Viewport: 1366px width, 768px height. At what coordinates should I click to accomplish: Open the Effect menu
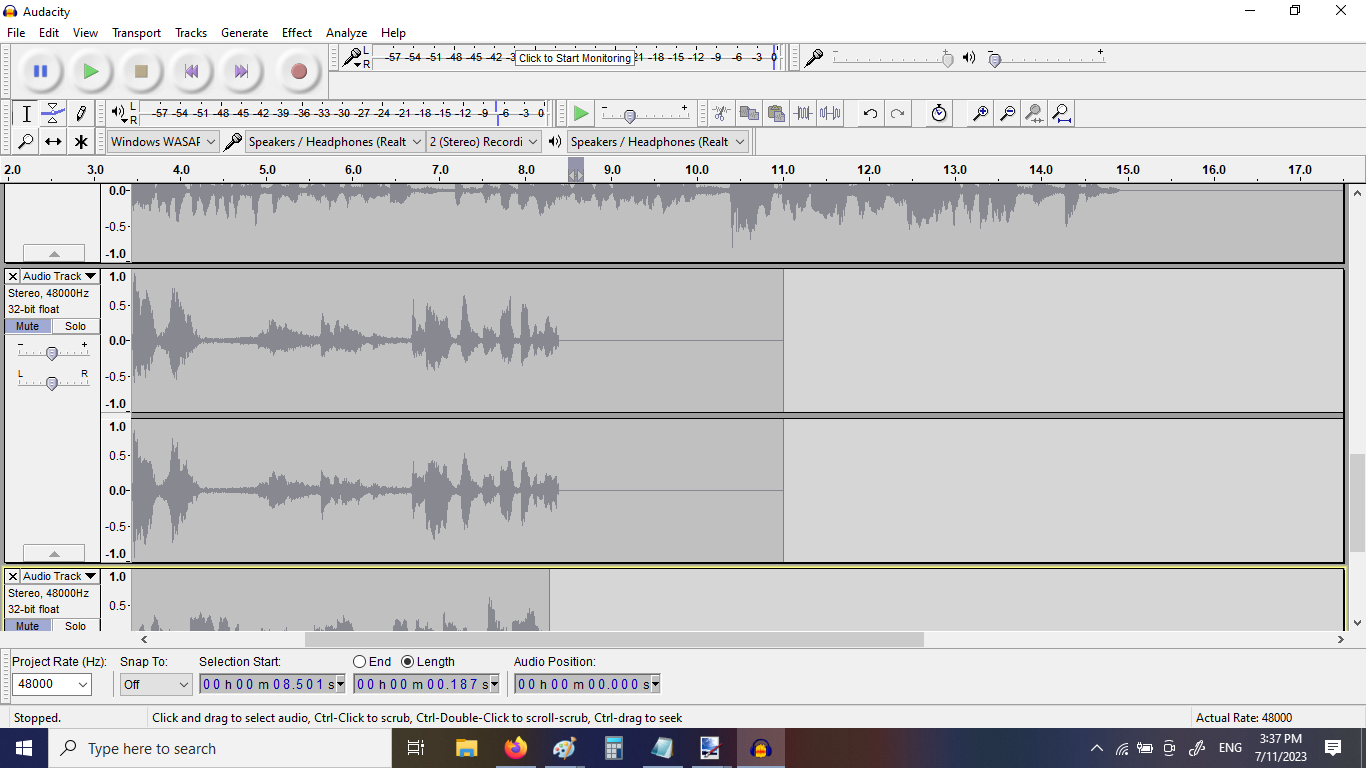[296, 33]
